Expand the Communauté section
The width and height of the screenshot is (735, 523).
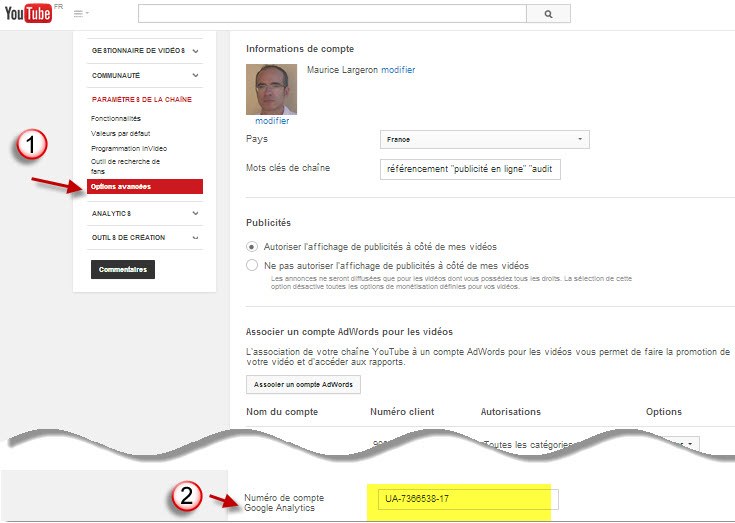tap(145, 75)
